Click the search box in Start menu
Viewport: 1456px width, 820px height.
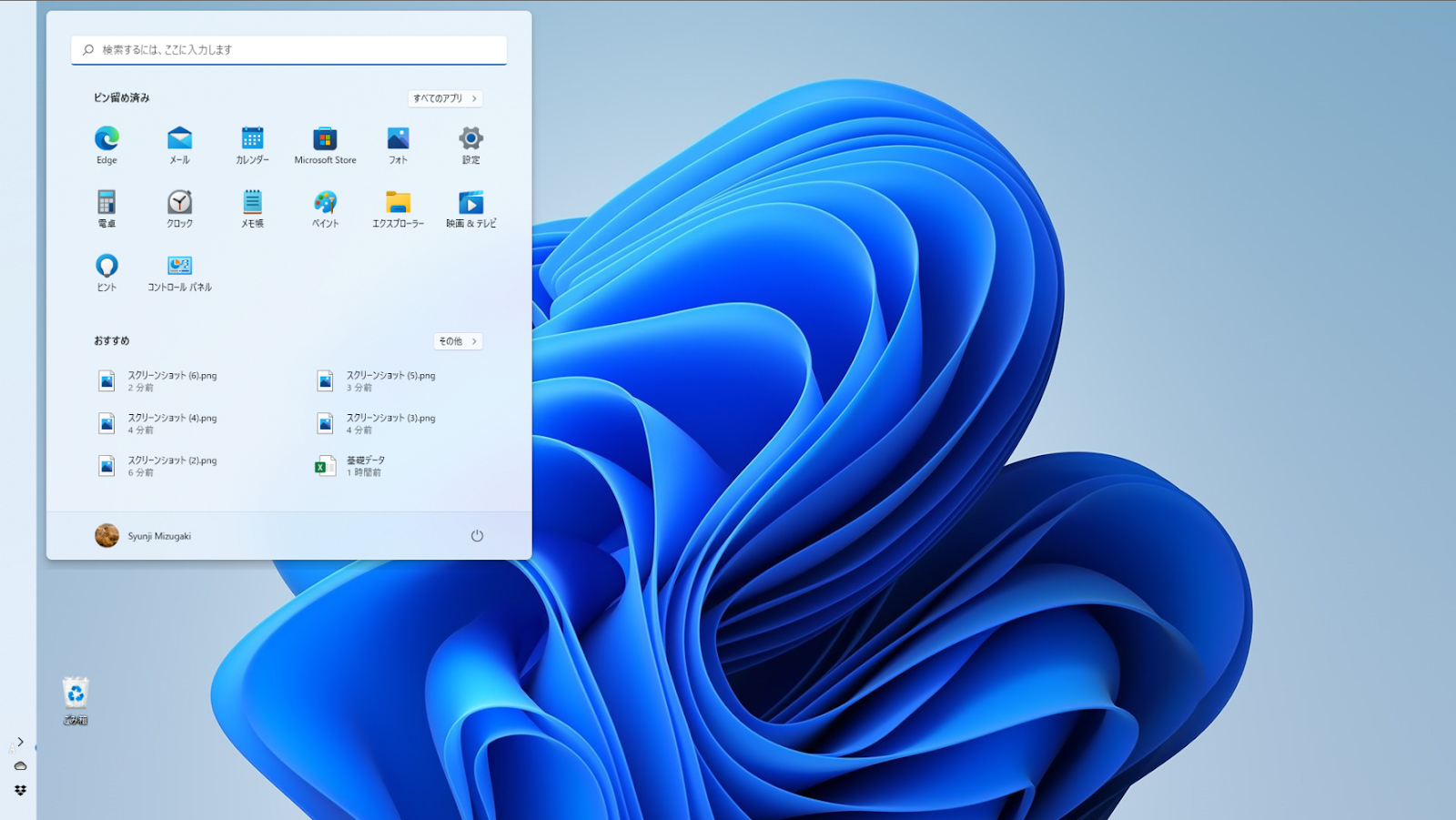[x=289, y=50]
